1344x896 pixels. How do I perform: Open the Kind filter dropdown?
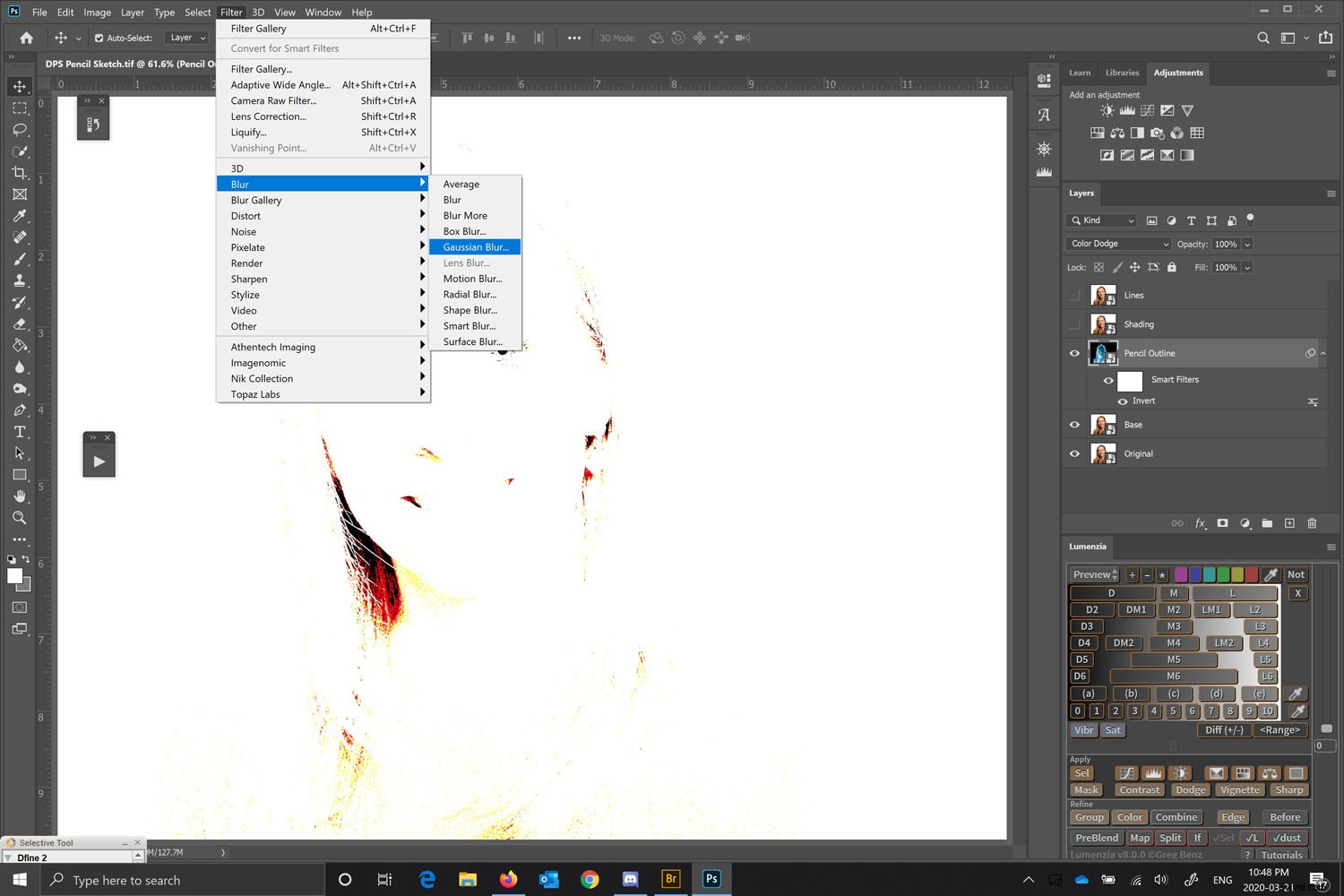[1100, 220]
